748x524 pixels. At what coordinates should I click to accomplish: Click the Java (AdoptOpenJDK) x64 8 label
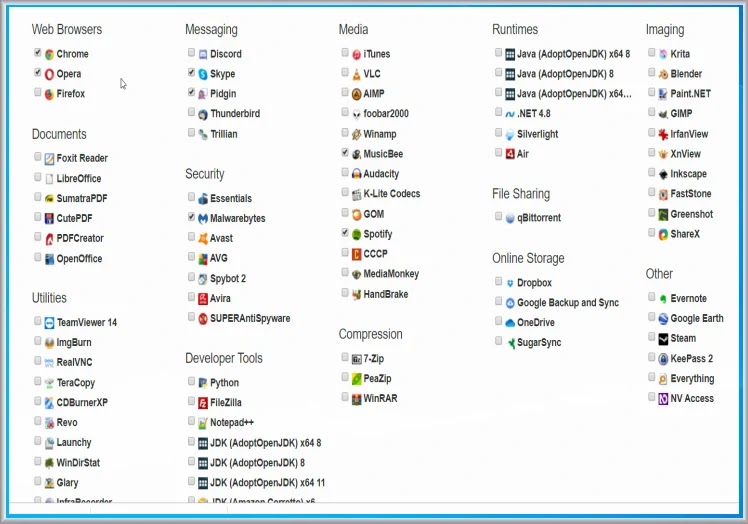pyautogui.click(x=573, y=54)
